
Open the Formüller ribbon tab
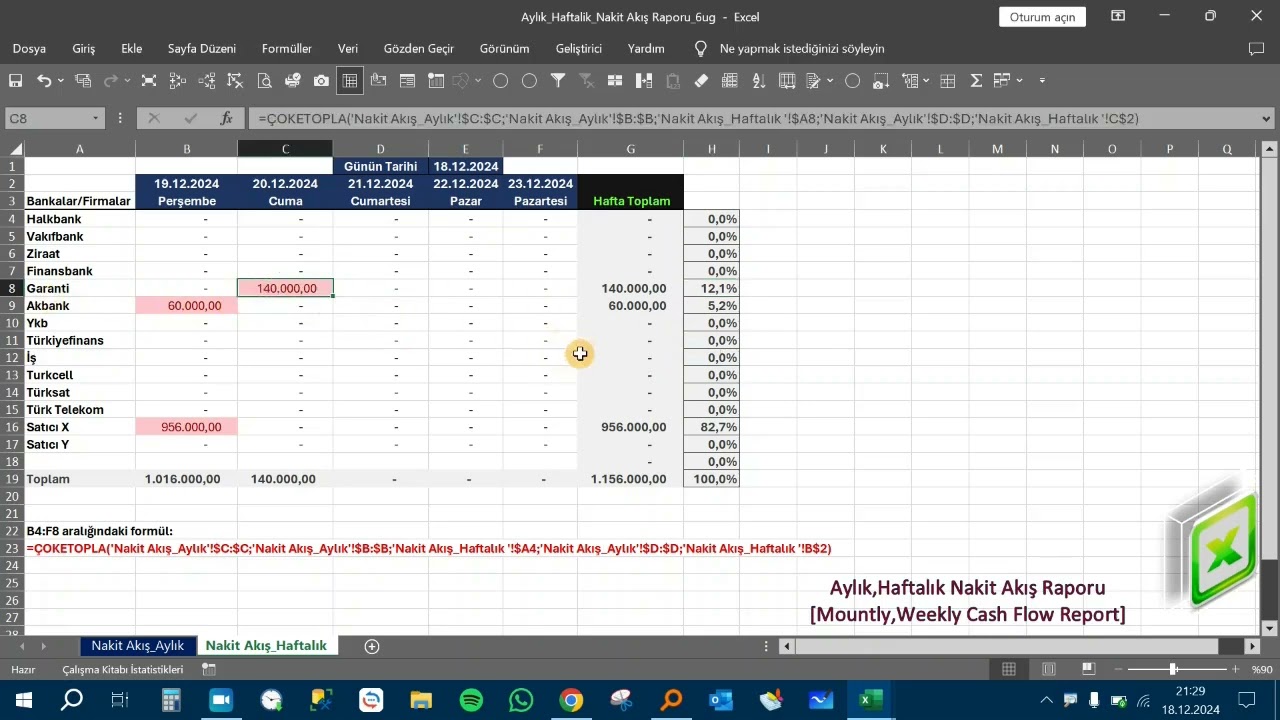[287, 48]
